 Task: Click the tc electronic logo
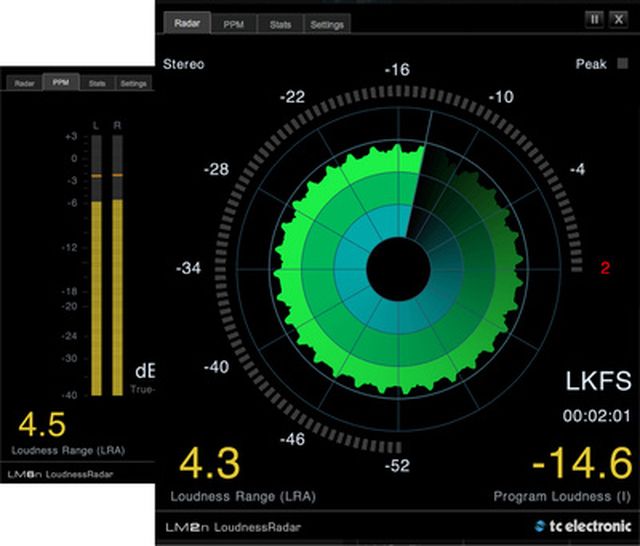click(x=583, y=526)
